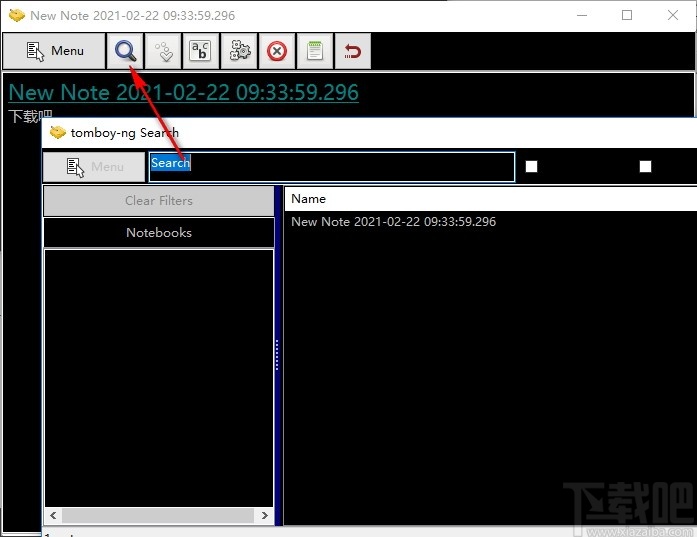Open the Menu button in Search window

(x=94, y=167)
